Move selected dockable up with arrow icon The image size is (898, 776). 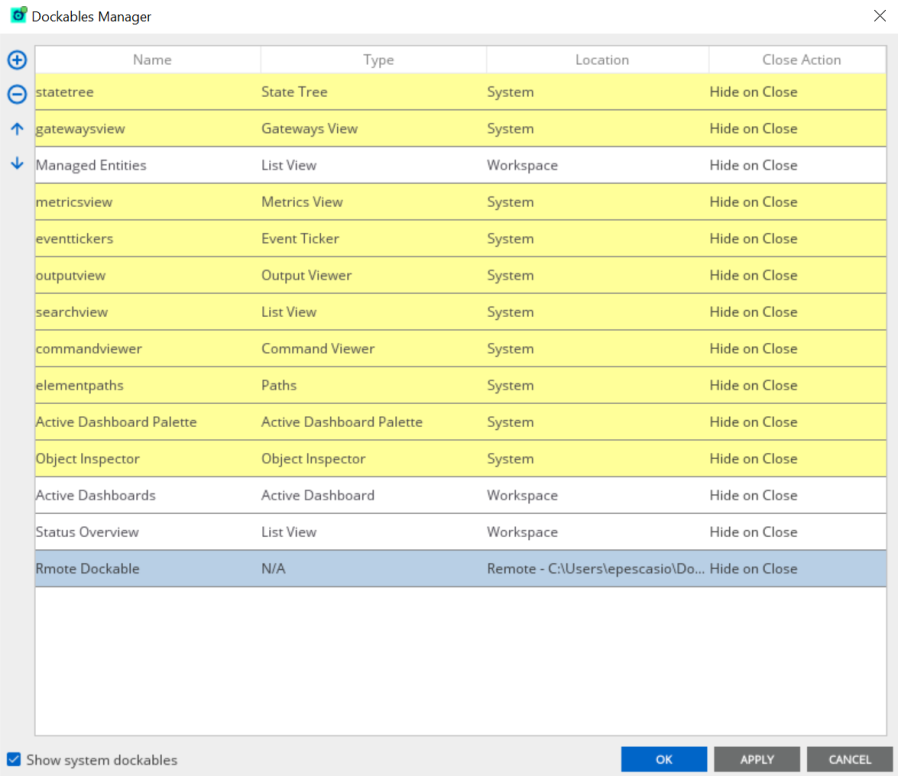[x=17, y=129]
